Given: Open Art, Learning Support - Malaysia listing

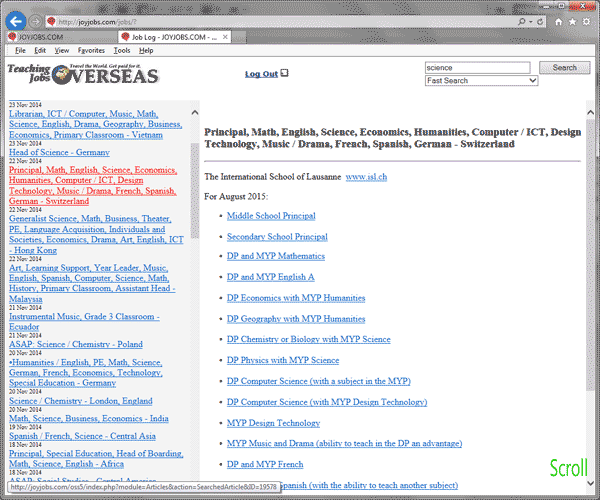Looking at the screenshot, I should [x=92, y=283].
